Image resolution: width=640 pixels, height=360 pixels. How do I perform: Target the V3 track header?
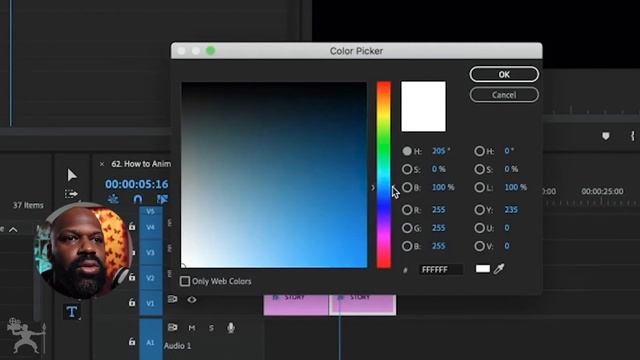point(151,253)
